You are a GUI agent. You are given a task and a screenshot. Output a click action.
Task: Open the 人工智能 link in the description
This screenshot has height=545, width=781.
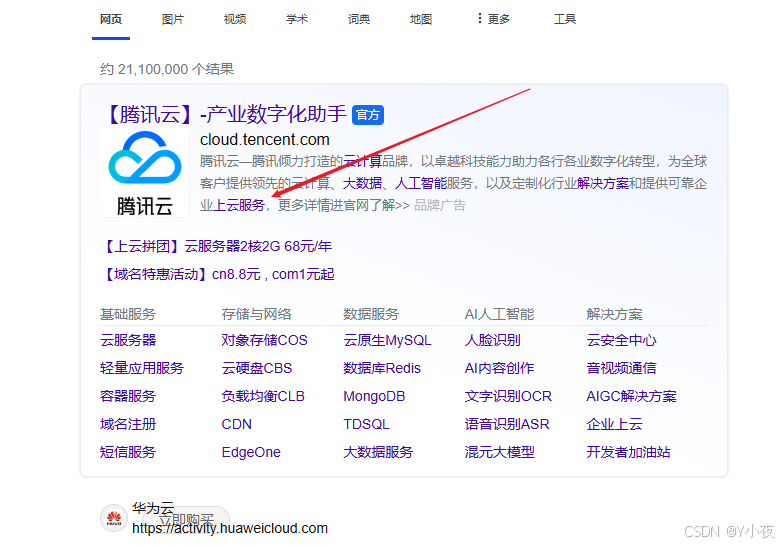coord(420,183)
